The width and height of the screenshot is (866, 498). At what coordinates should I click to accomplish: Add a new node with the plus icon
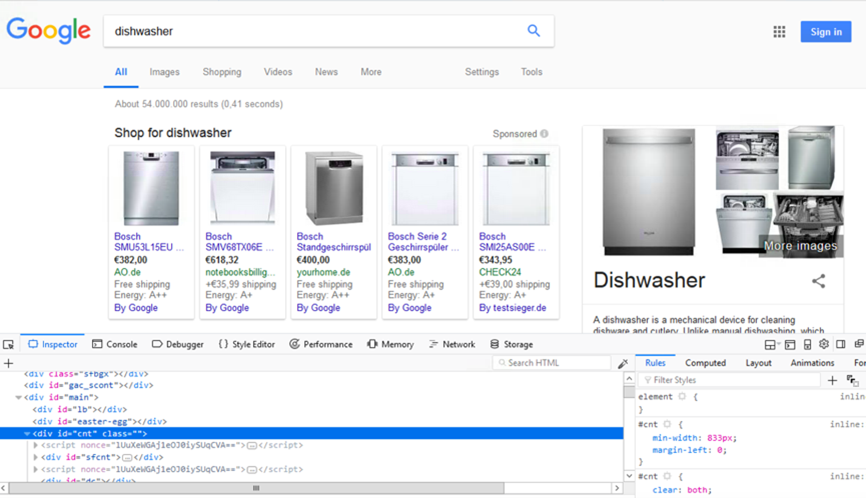(x=8, y=363)
